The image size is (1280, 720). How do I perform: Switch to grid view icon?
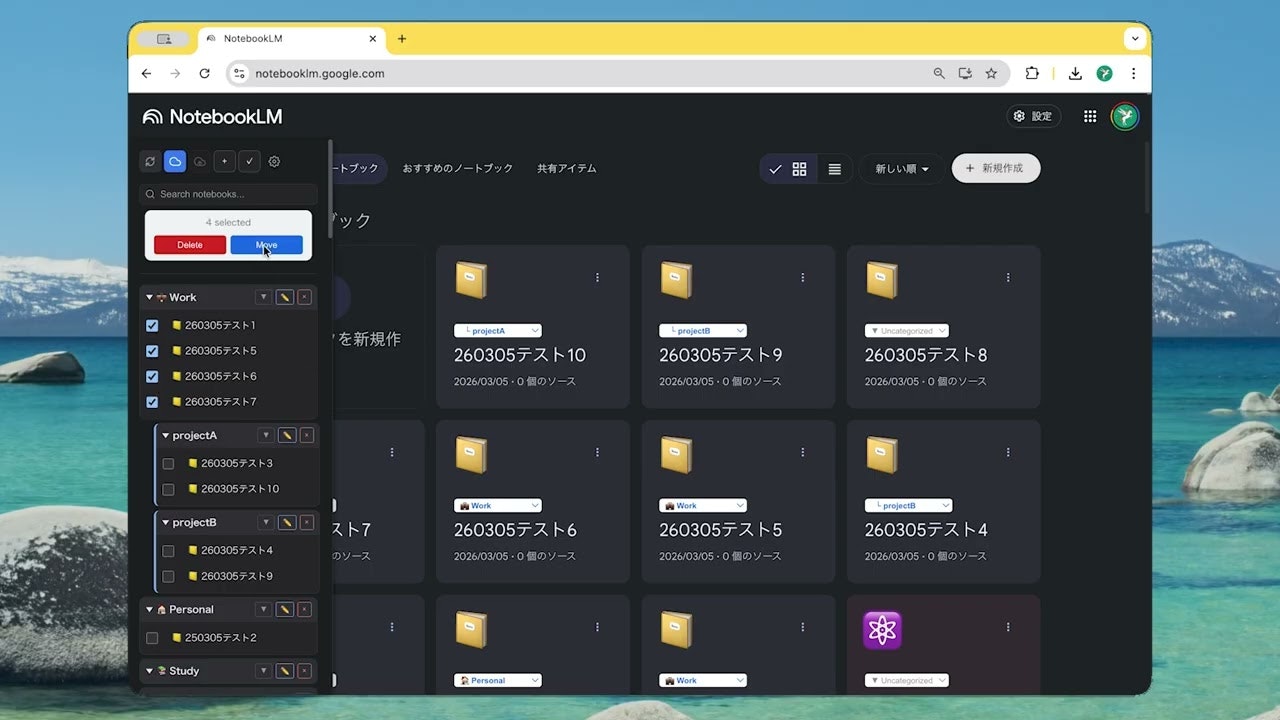(x=788, y=169)
